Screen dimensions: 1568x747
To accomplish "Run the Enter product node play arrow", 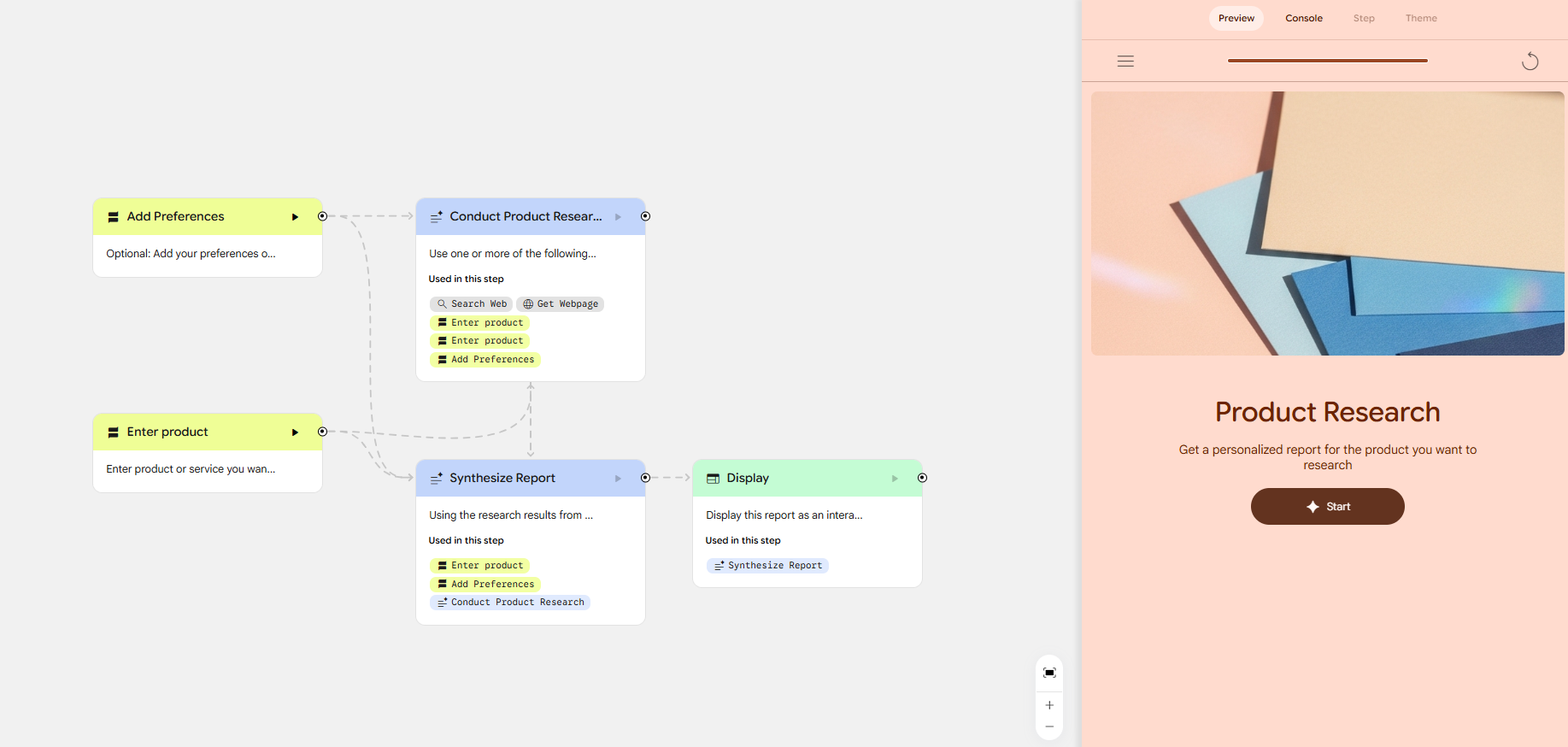I will 295,432.
